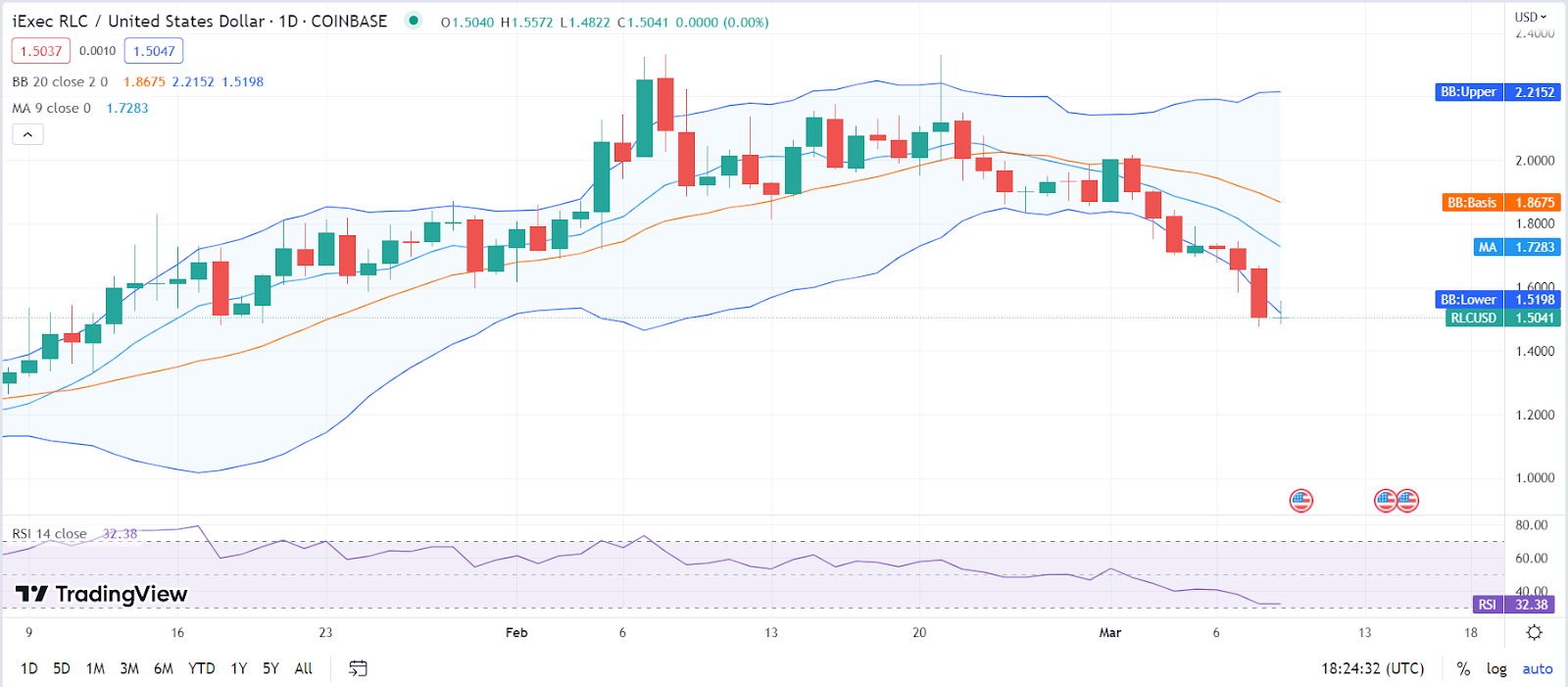Click the BB upper value 2.2152 in legend
1568x687 pixels.
coord(193,81)
